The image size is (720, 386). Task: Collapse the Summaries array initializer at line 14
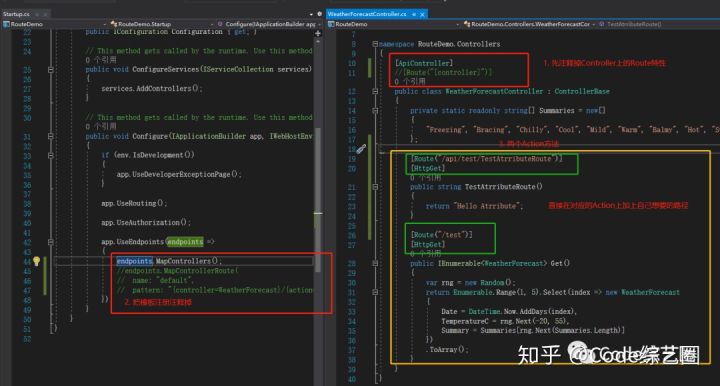[x=375, y=111]
